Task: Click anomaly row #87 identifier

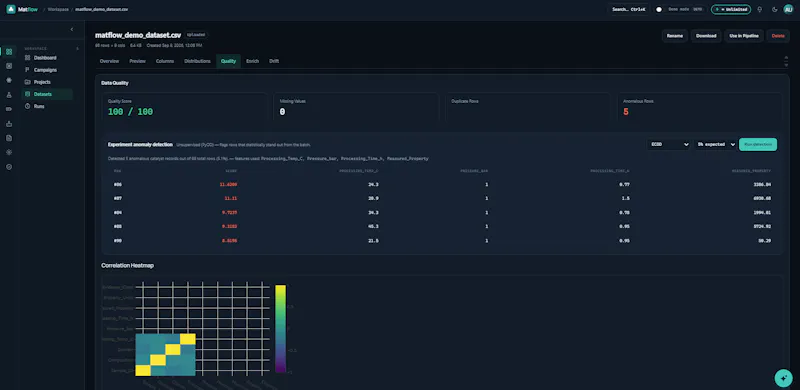Action: (x=118, y=198)
